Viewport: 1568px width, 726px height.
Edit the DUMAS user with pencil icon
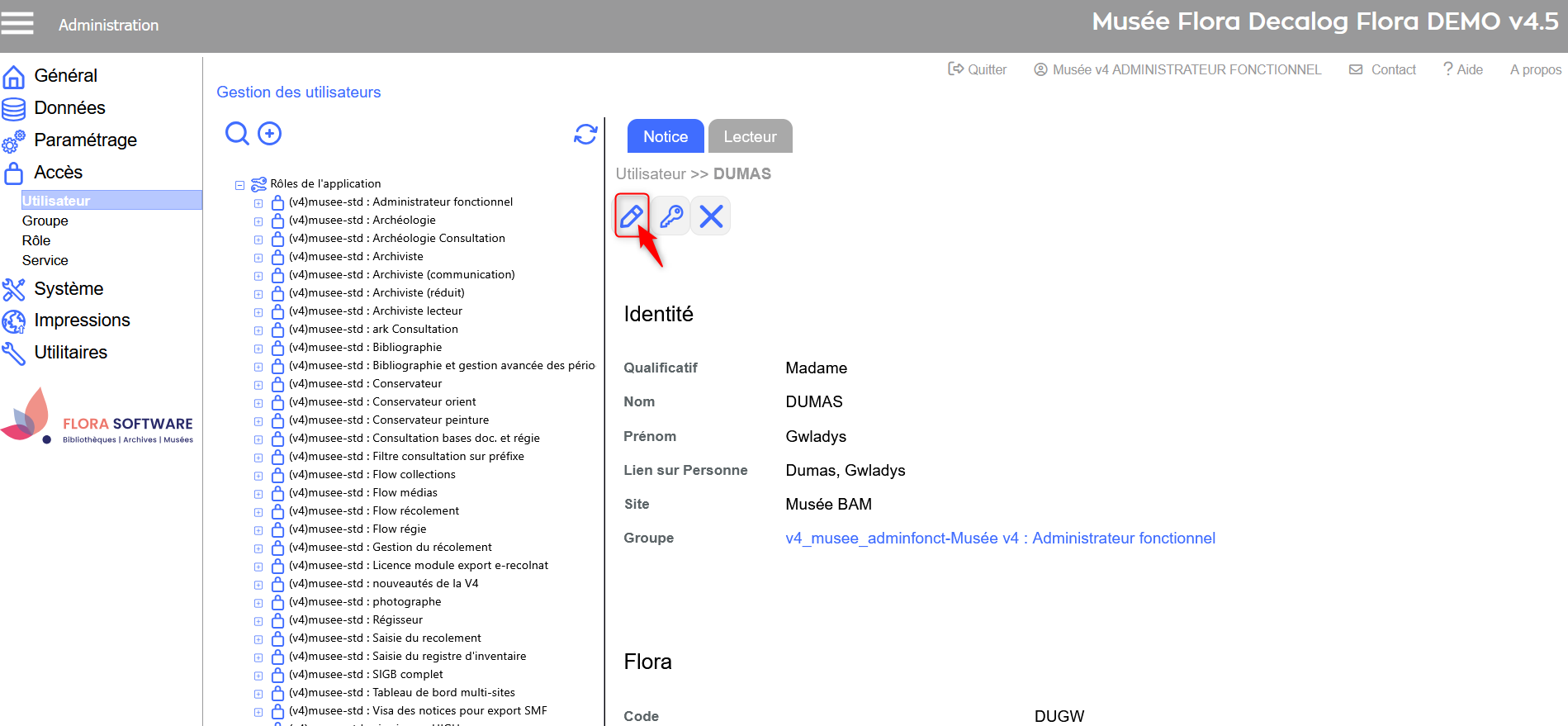(632, 216)
